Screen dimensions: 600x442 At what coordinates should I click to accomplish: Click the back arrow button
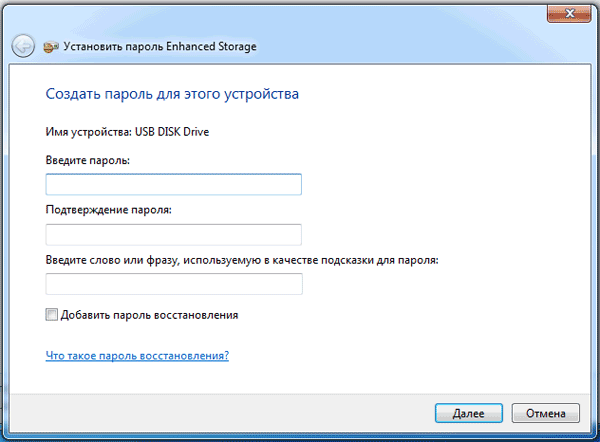[23, 46]
